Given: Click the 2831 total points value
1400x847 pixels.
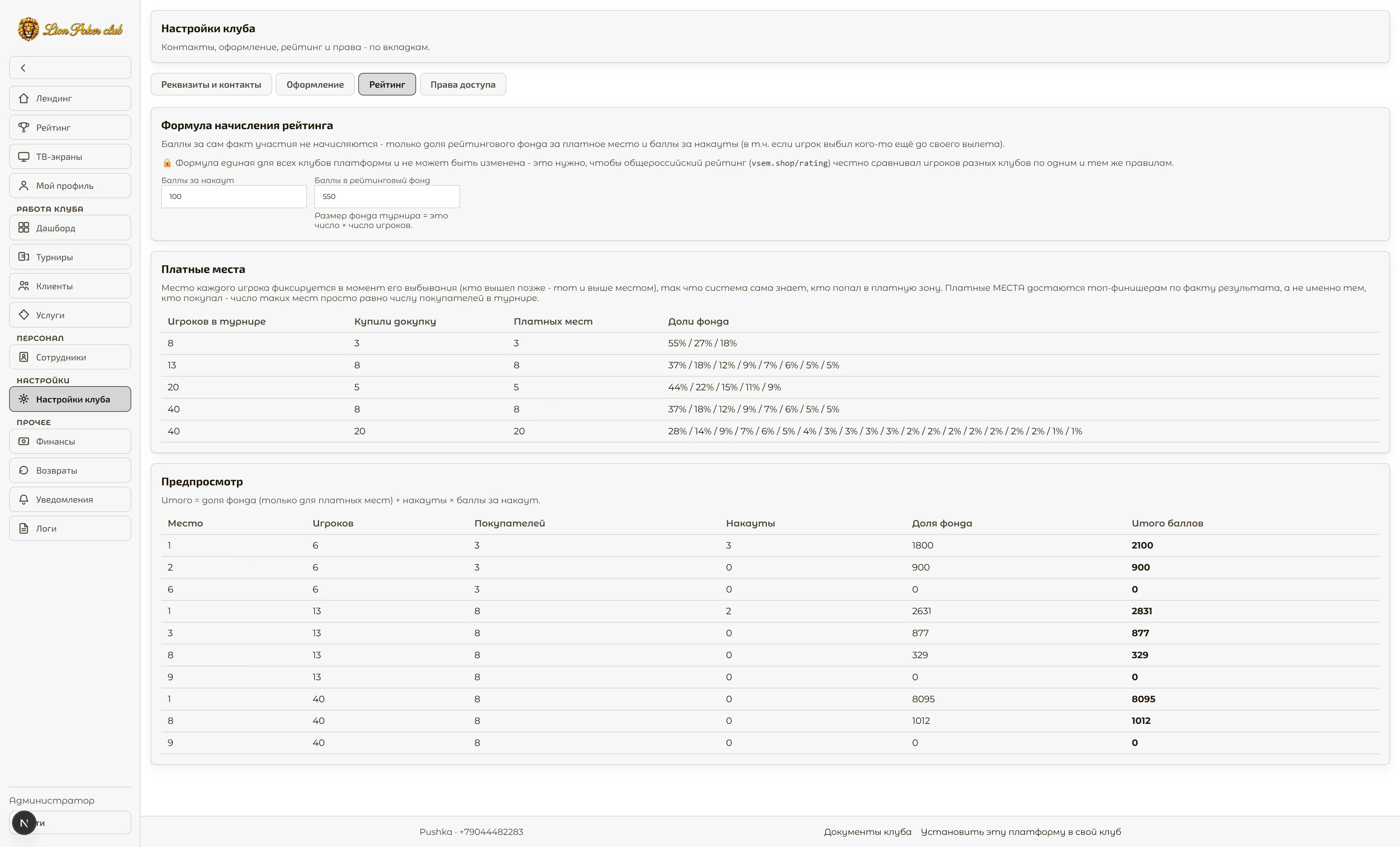Looking at the screenshot, I should [x=1142, y=611].
